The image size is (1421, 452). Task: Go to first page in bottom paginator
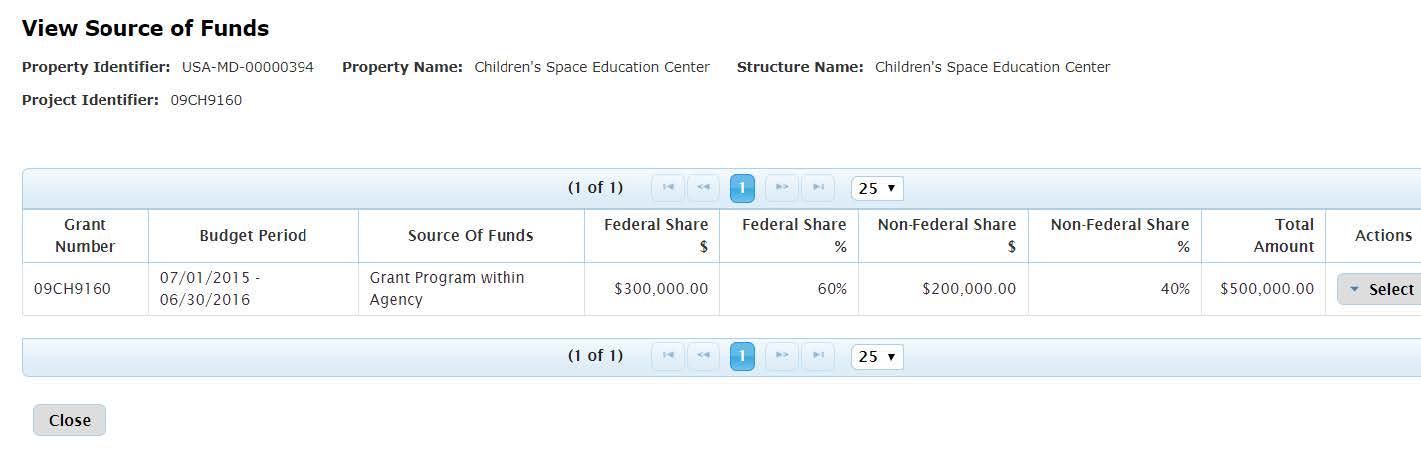click(668, 356)
